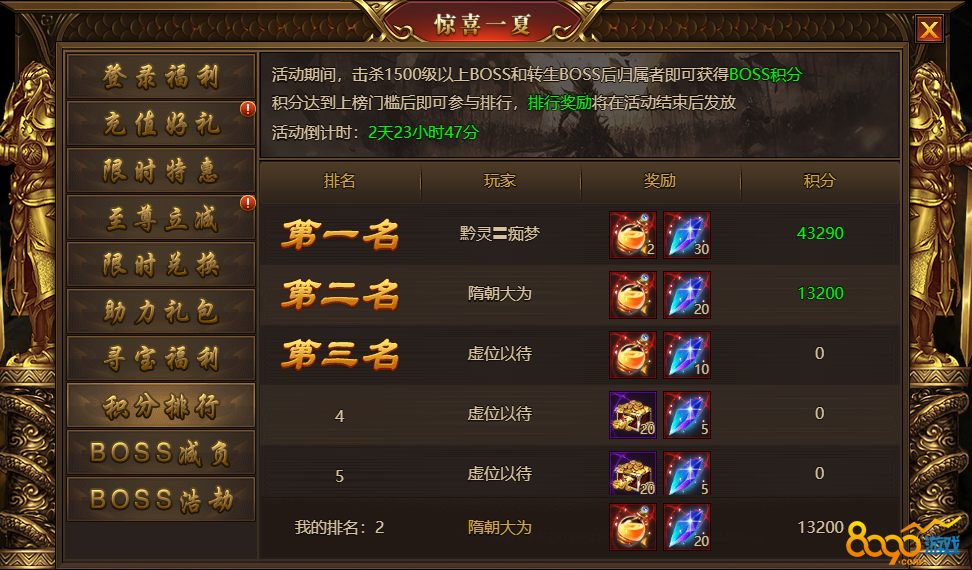
Task: Click rank 5 gold treasure chest reward
Action: (x=633, y=473)
